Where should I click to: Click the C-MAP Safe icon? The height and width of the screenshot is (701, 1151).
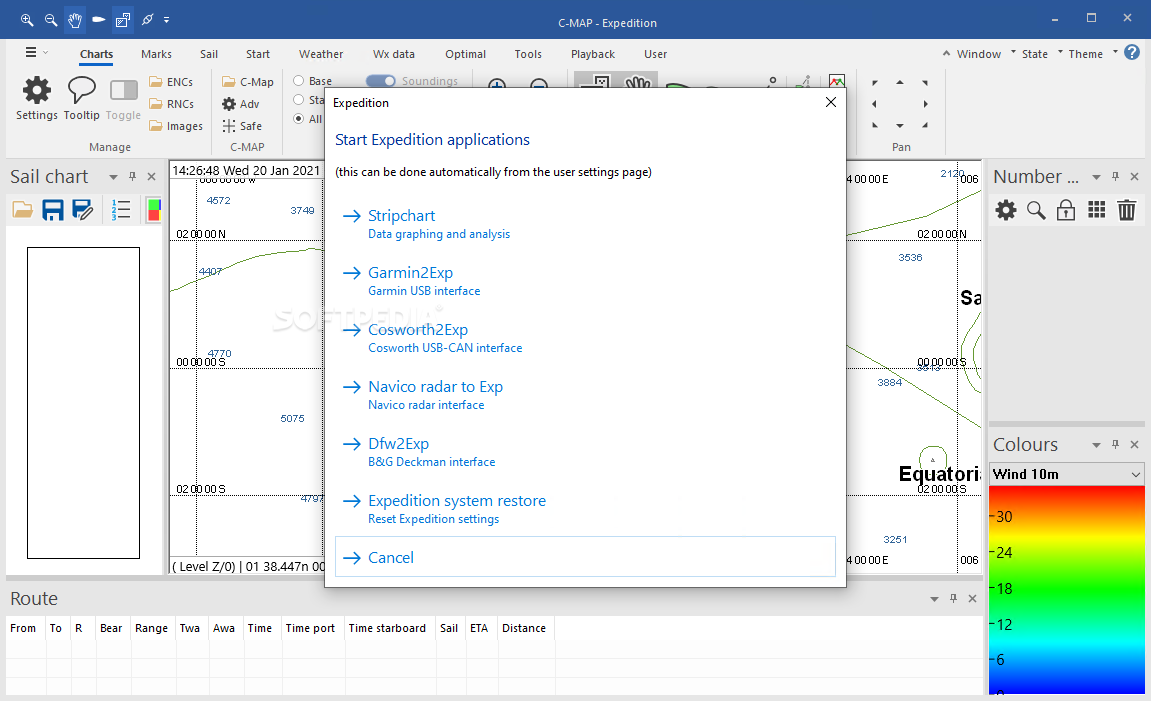pyautogui.click(x=242, y=126)
